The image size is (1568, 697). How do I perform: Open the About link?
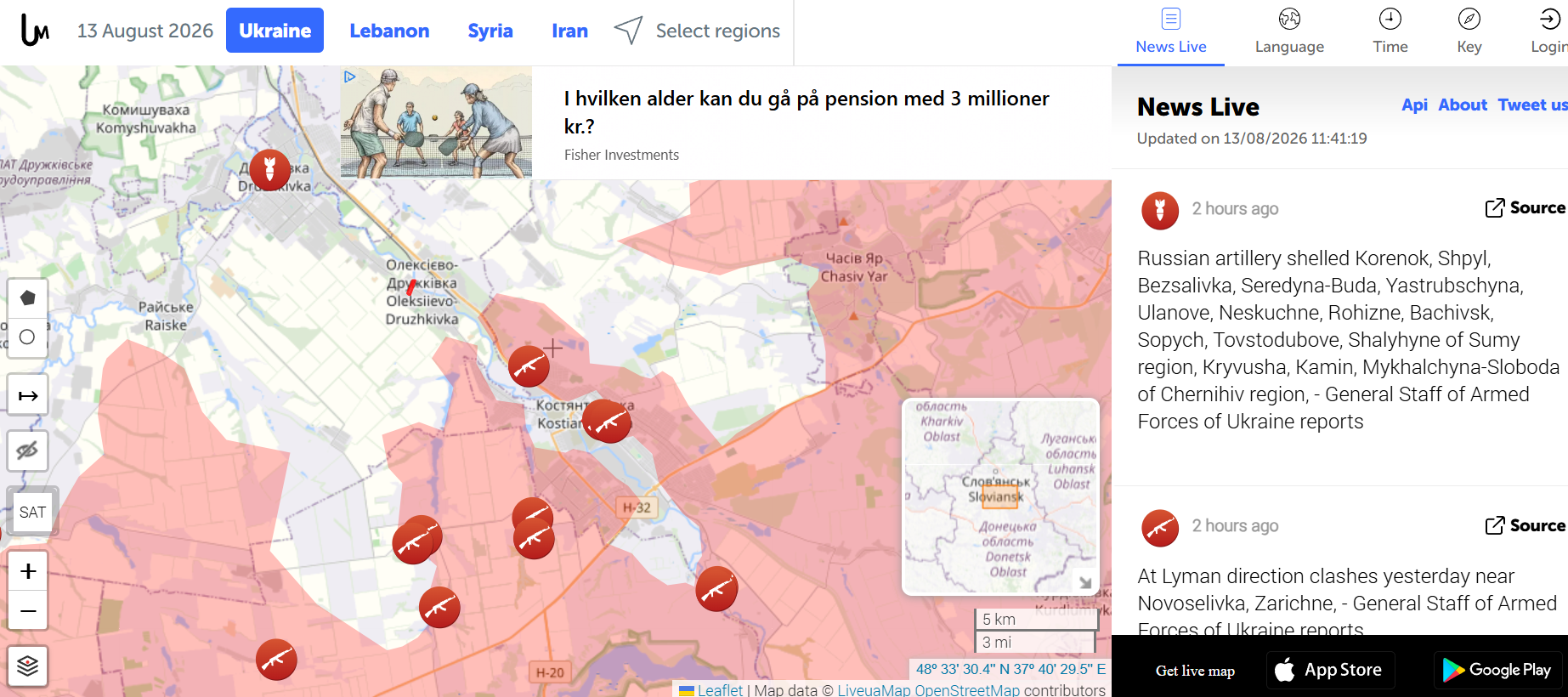point(1463,105)
